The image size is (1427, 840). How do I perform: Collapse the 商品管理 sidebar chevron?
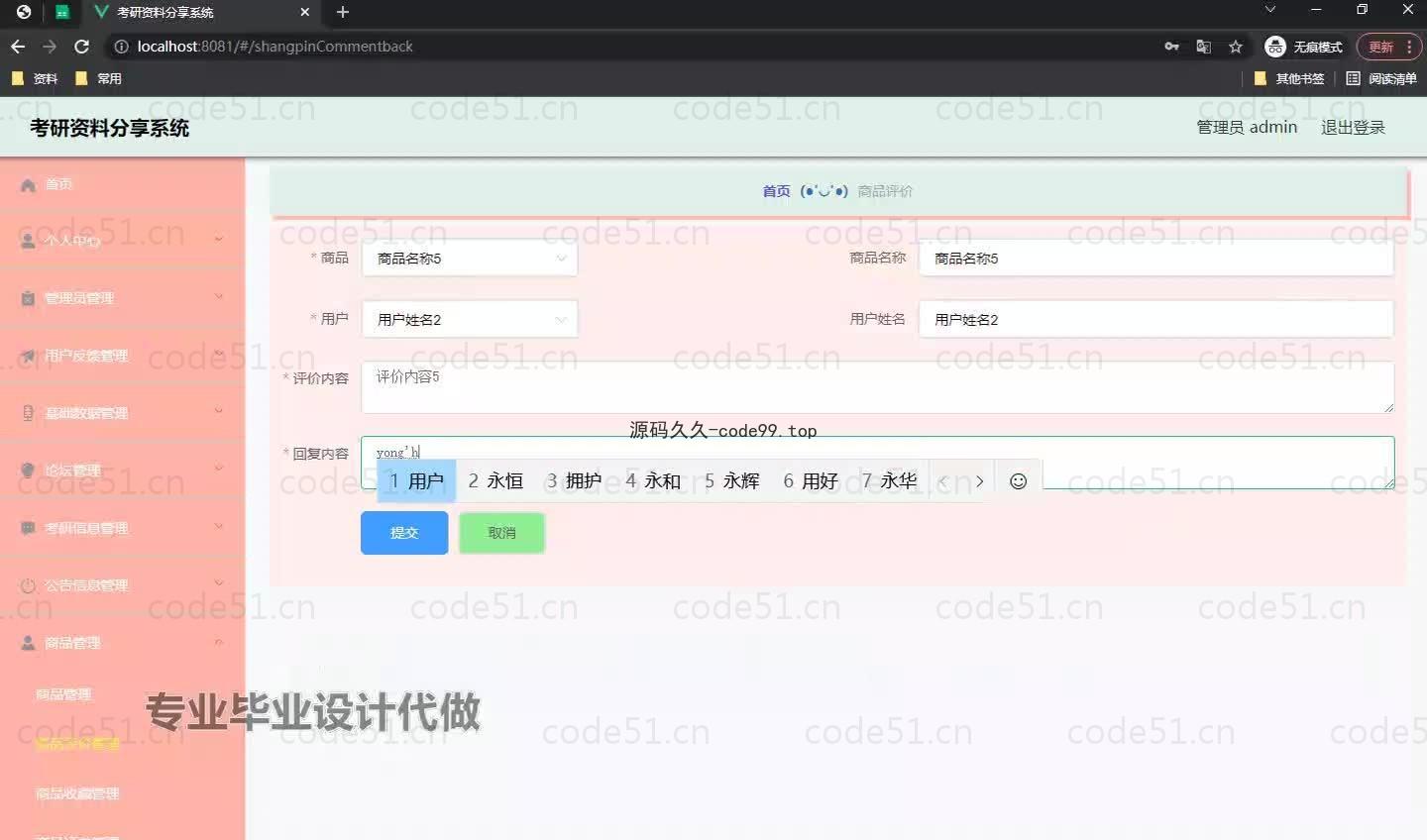(x=219, y=641)
